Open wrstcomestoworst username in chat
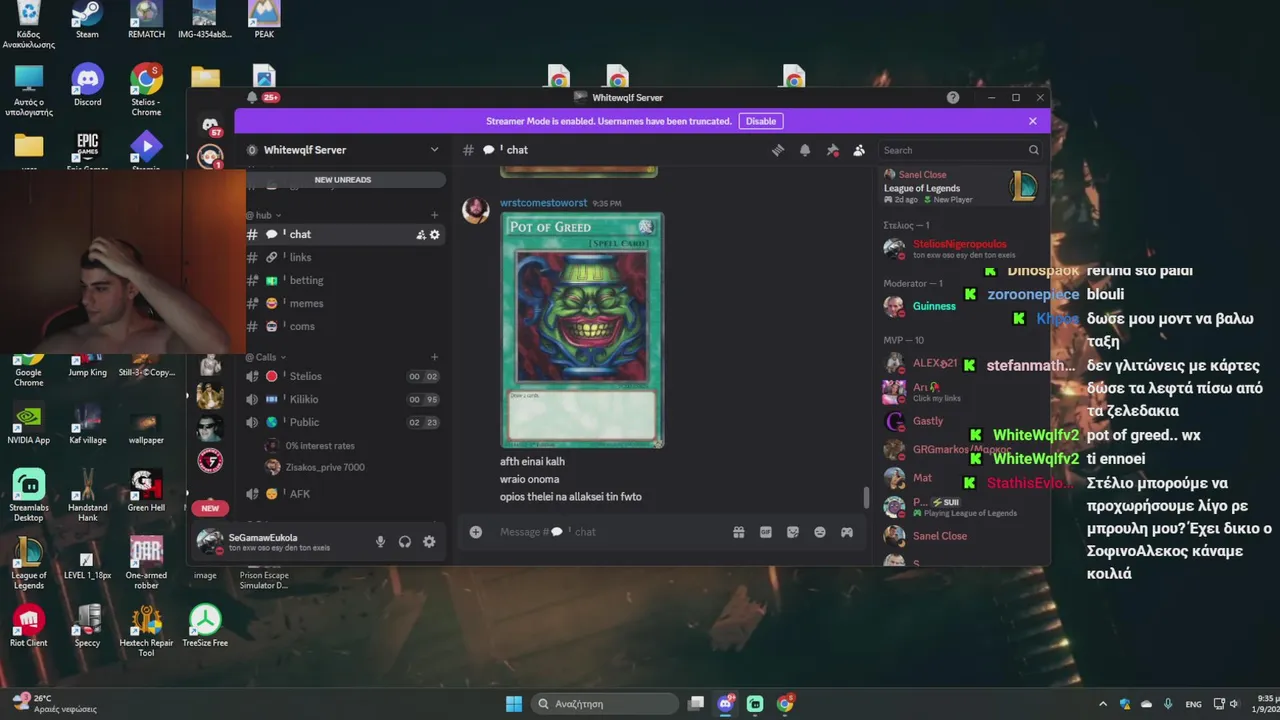This screenshot has width=1280, height=720. pos(544,203)
